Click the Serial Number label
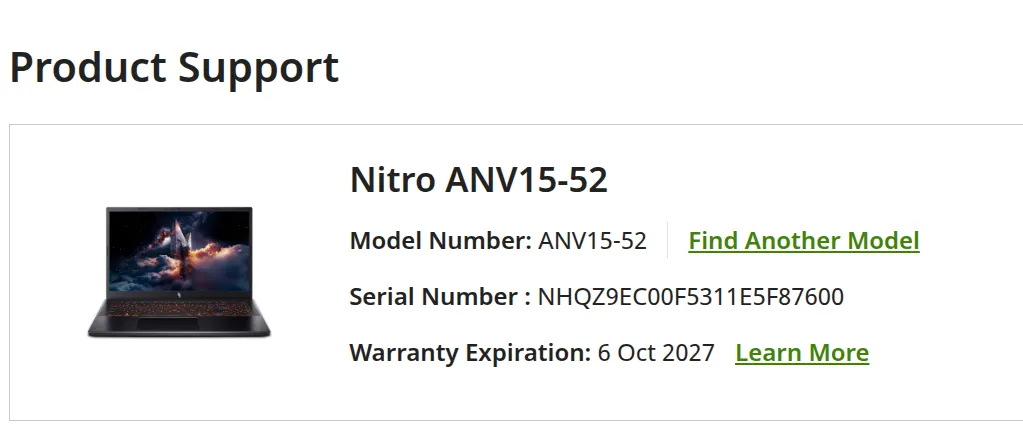This screenshot has width=1023, height=442. pos(439,297)
